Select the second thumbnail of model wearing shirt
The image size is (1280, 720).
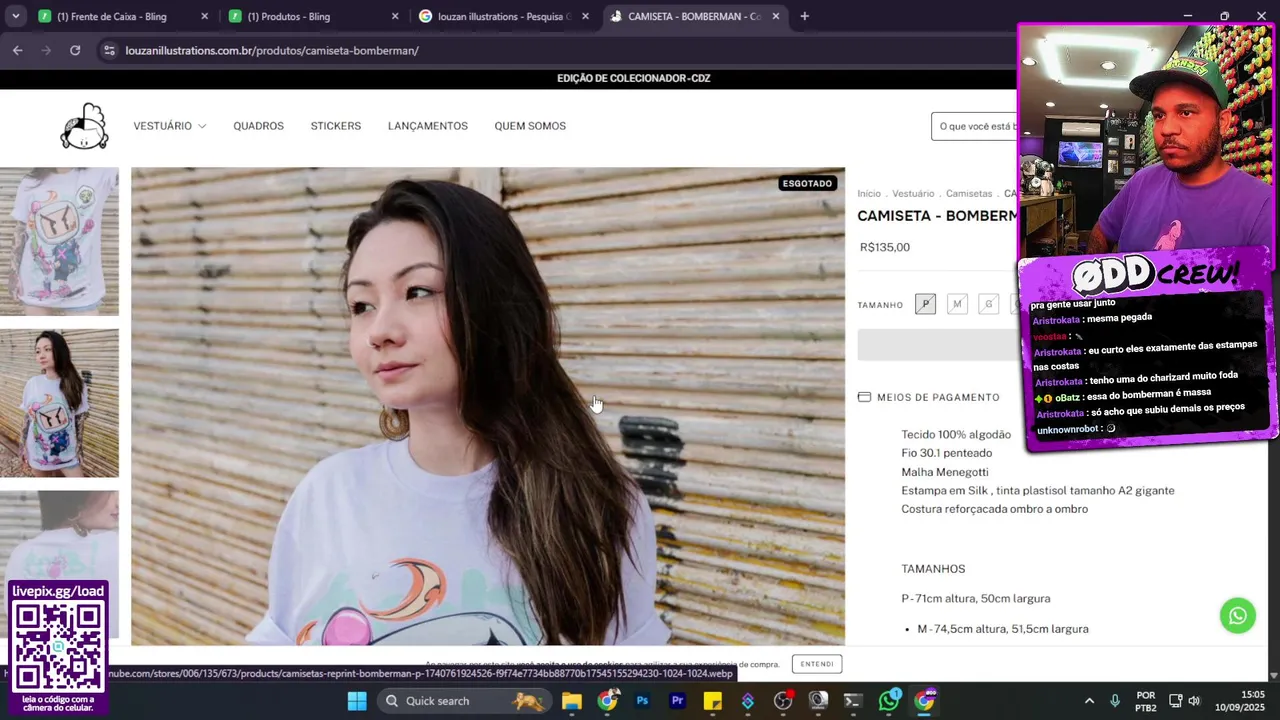coord(59,403)
